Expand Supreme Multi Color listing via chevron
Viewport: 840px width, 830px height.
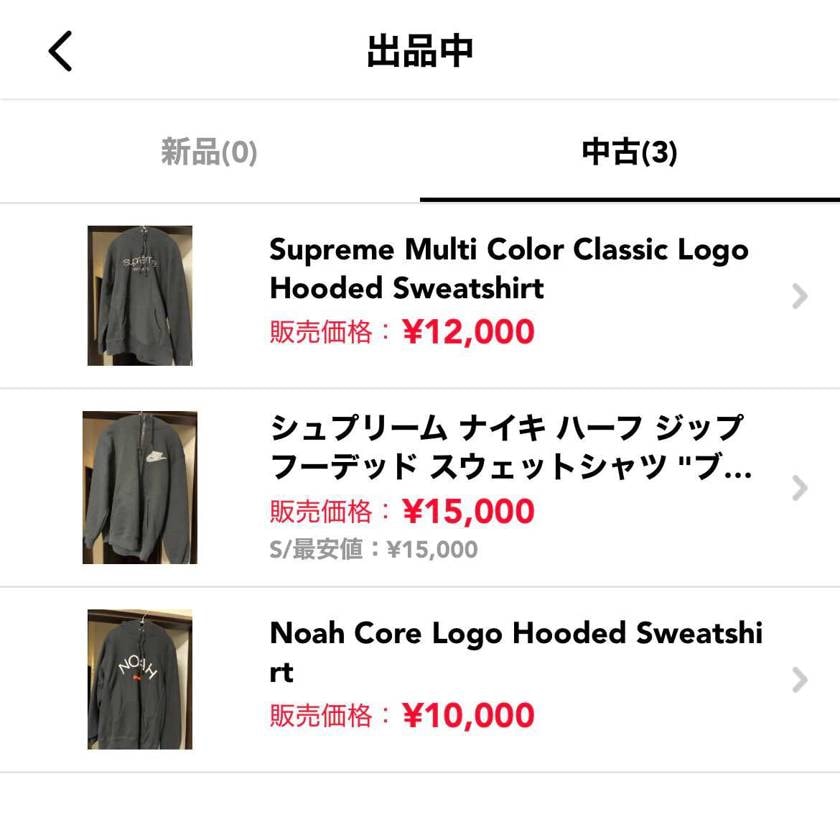[799, 296]
